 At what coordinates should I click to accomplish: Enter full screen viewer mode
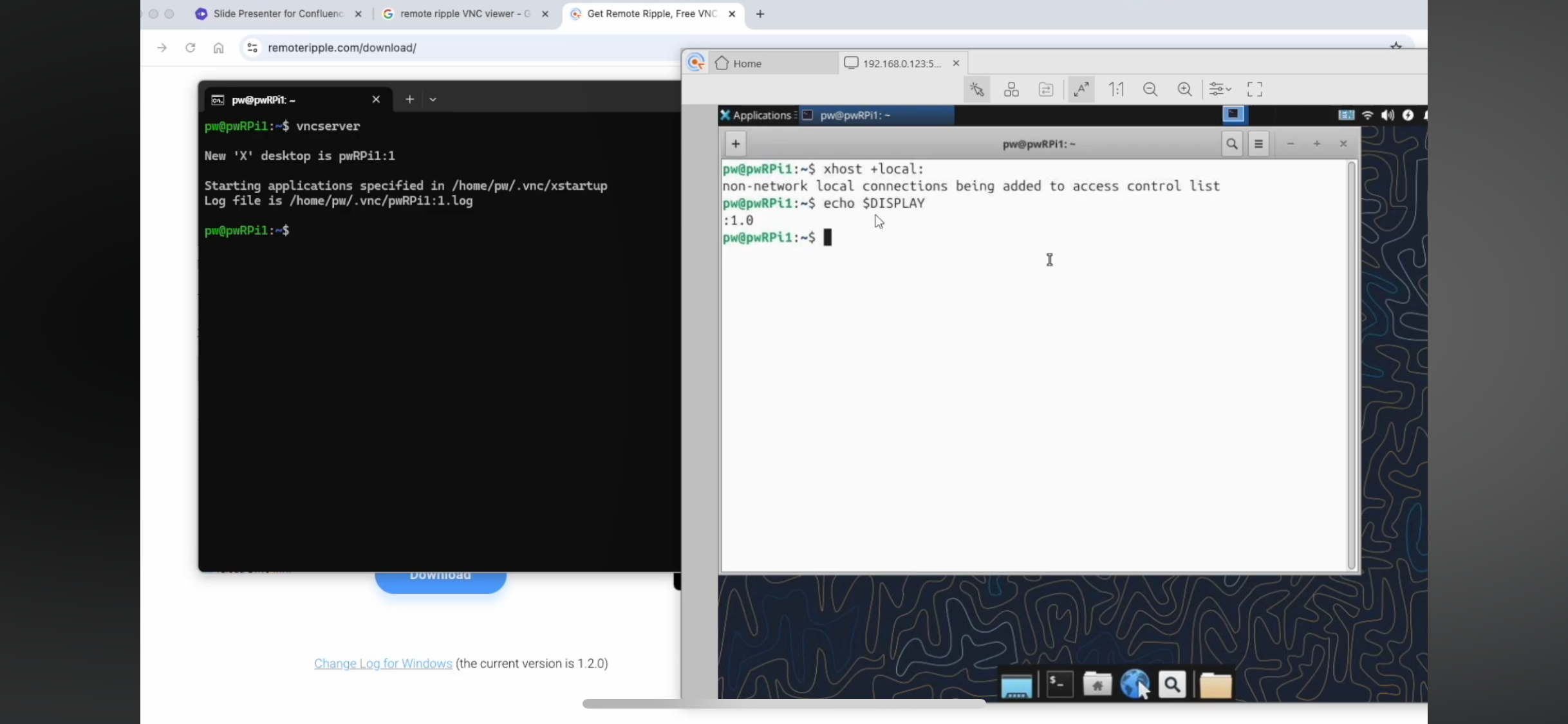coord(1255,89)
